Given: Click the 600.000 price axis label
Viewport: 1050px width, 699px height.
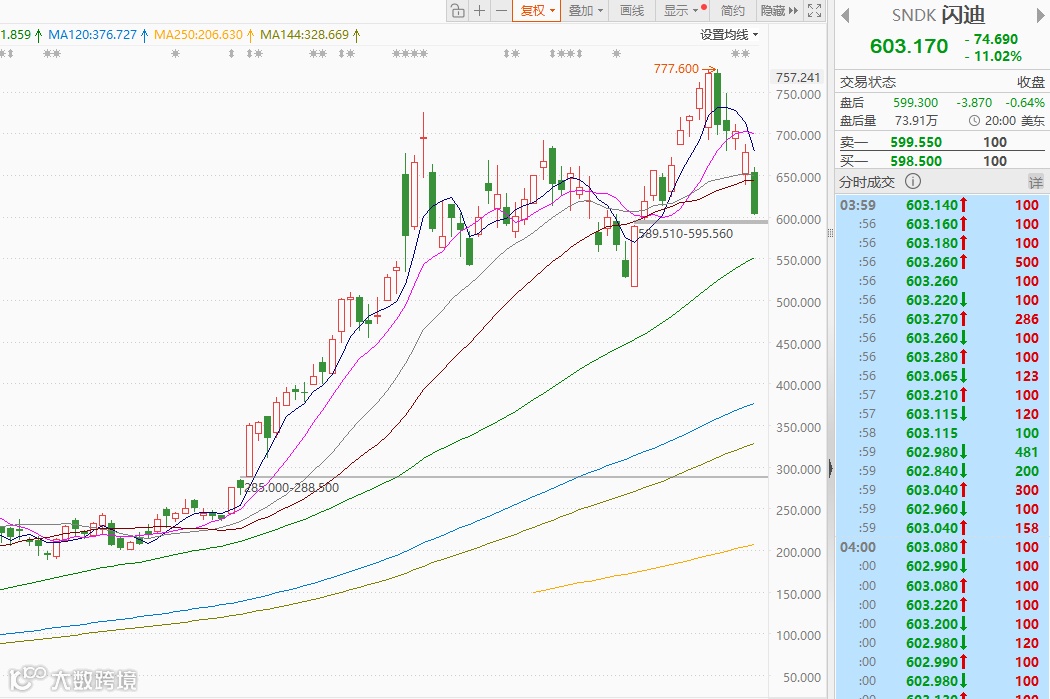Looking at the screenshot, I should tap(798, 219).
